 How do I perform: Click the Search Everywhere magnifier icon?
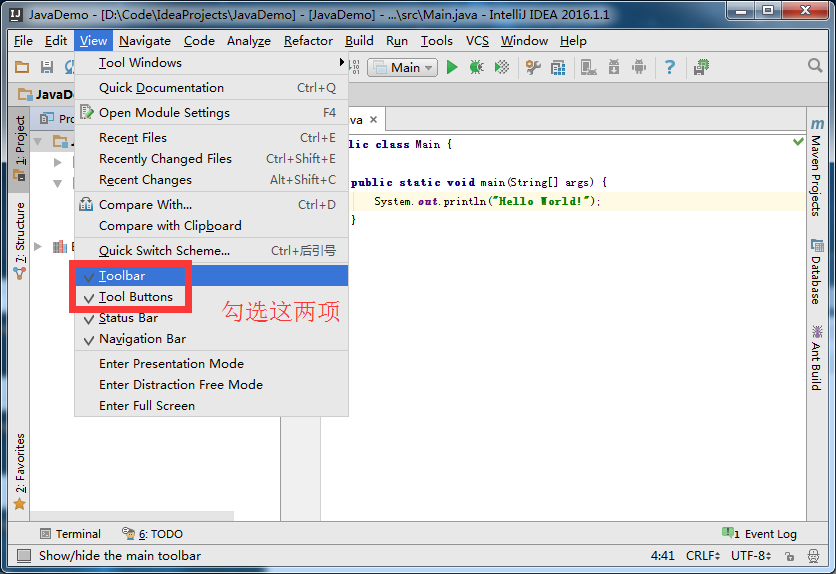tap(815, 66)
